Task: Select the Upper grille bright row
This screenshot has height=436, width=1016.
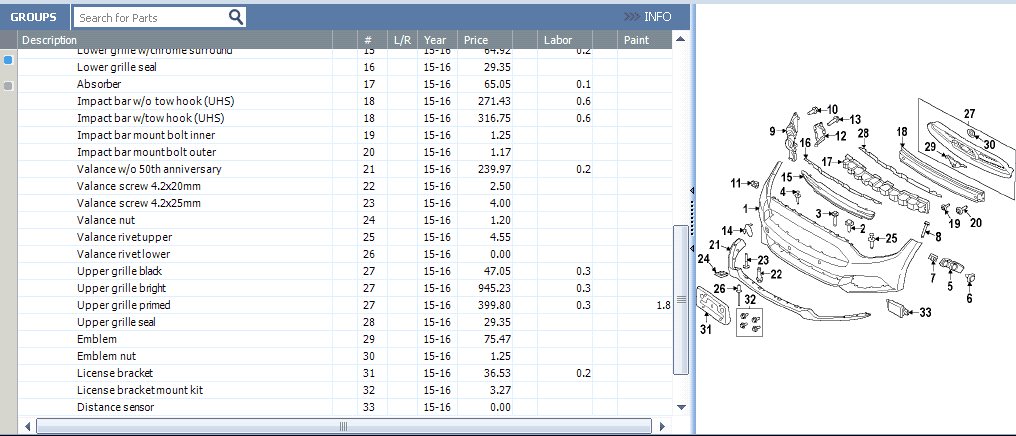Action: (343, 288)
